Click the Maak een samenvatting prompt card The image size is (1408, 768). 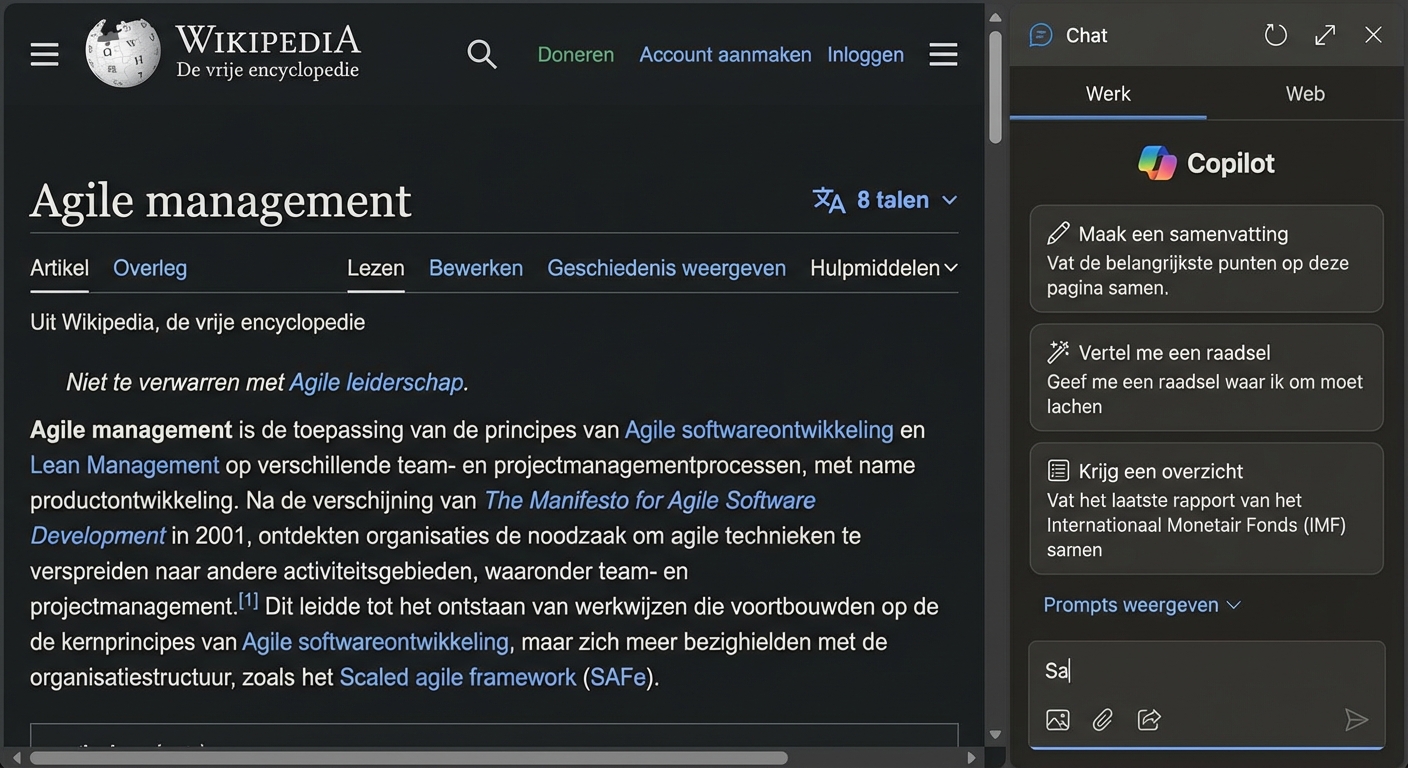pos(1206,258)
